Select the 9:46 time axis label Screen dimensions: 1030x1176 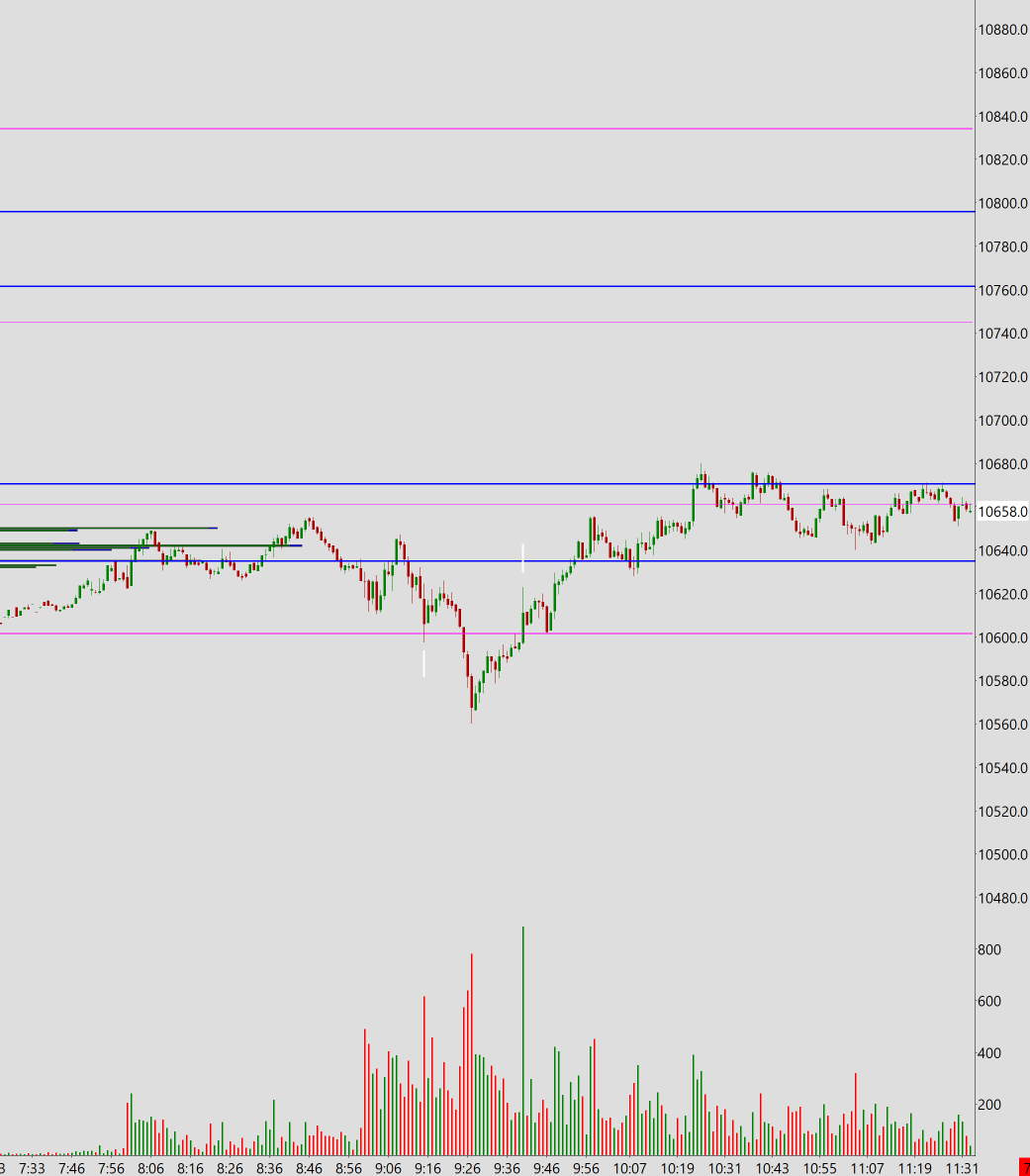tap(546, 1168)
